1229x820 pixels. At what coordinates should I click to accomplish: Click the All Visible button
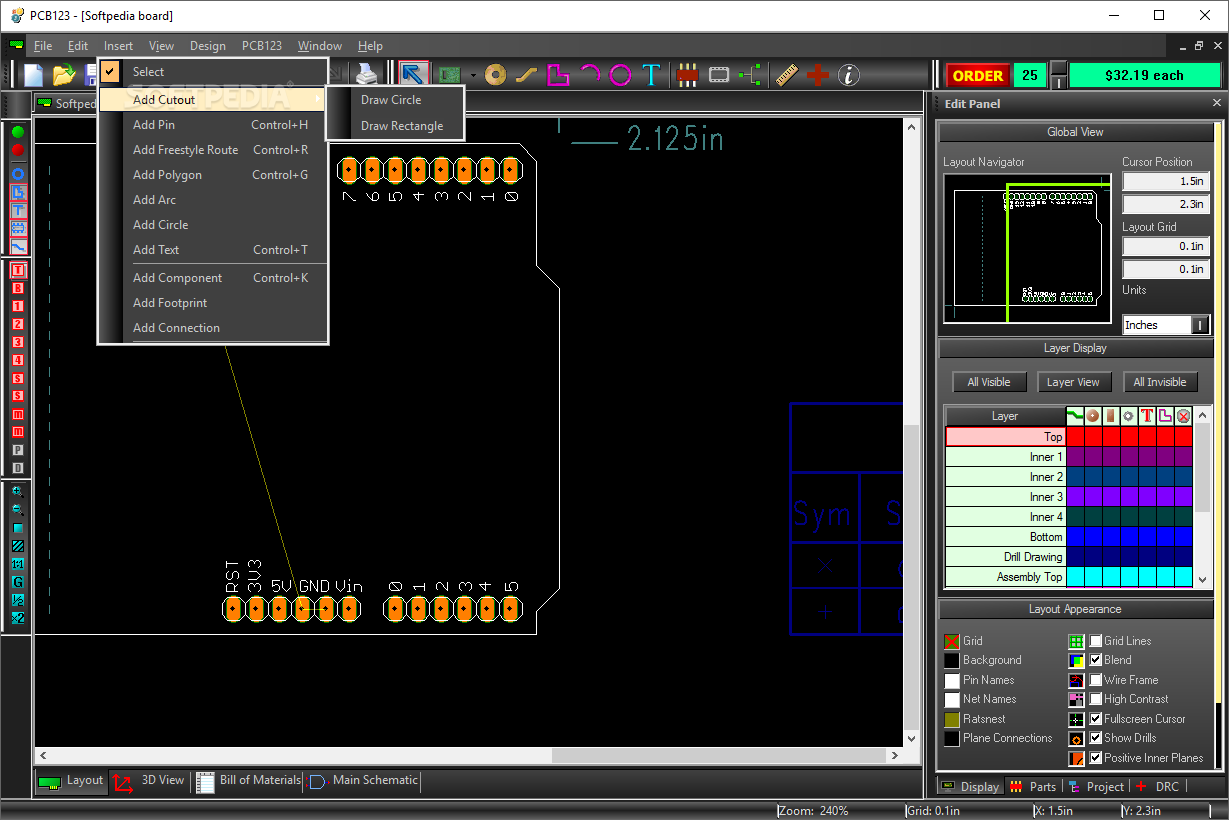988,382
